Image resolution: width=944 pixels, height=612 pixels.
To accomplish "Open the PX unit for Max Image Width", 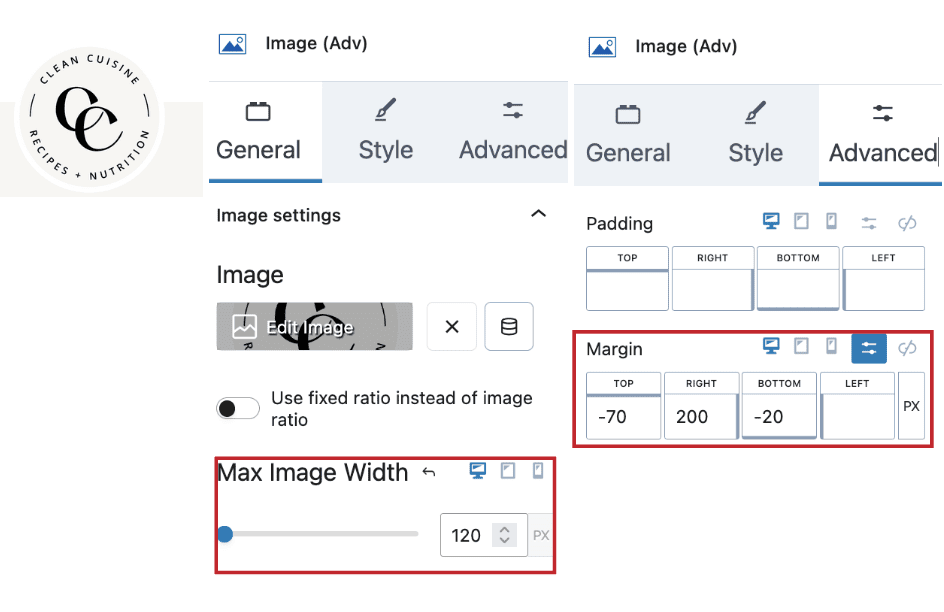I will 541,535.
